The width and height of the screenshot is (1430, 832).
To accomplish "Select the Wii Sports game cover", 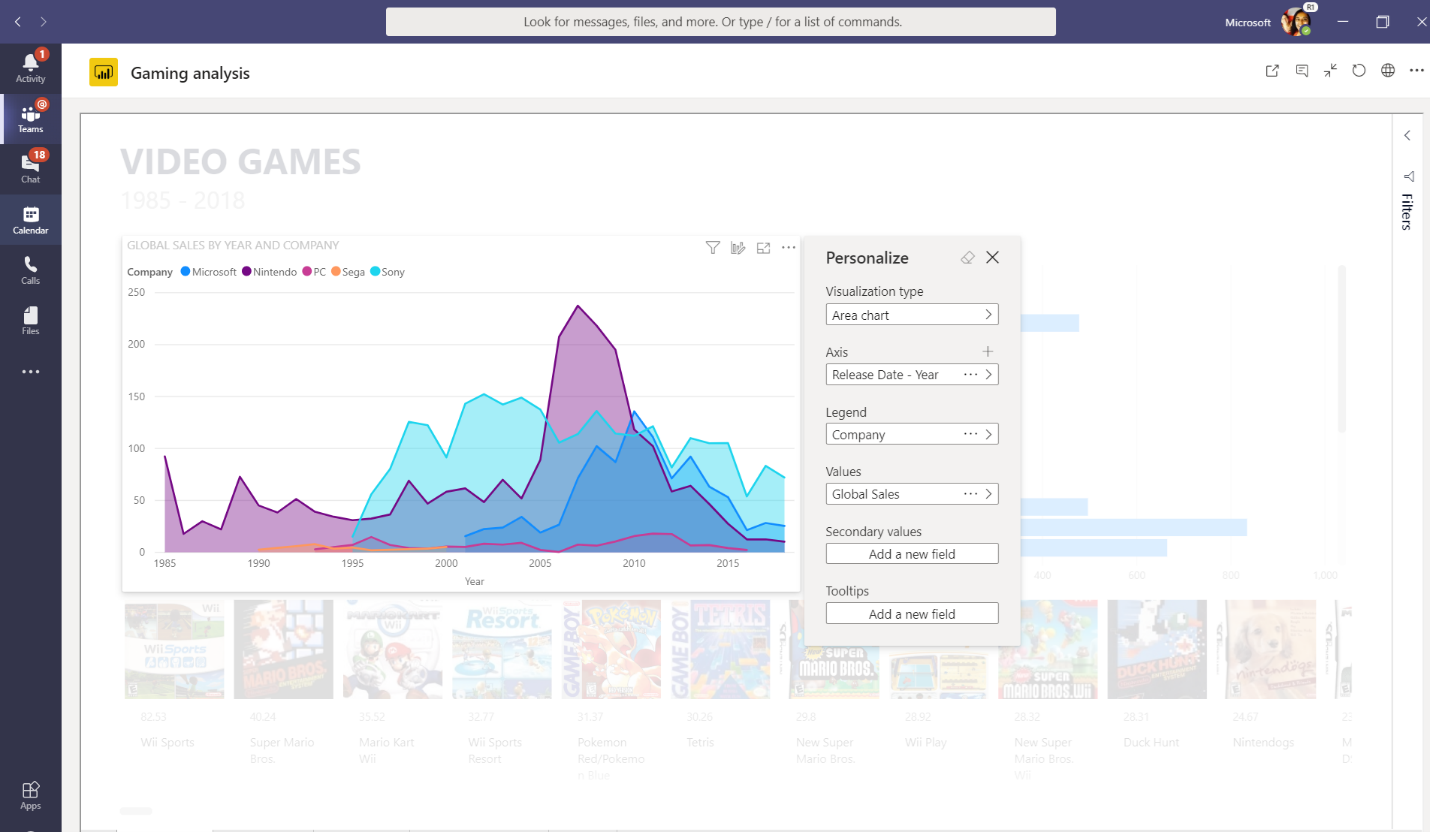I will tap(174, 649).
